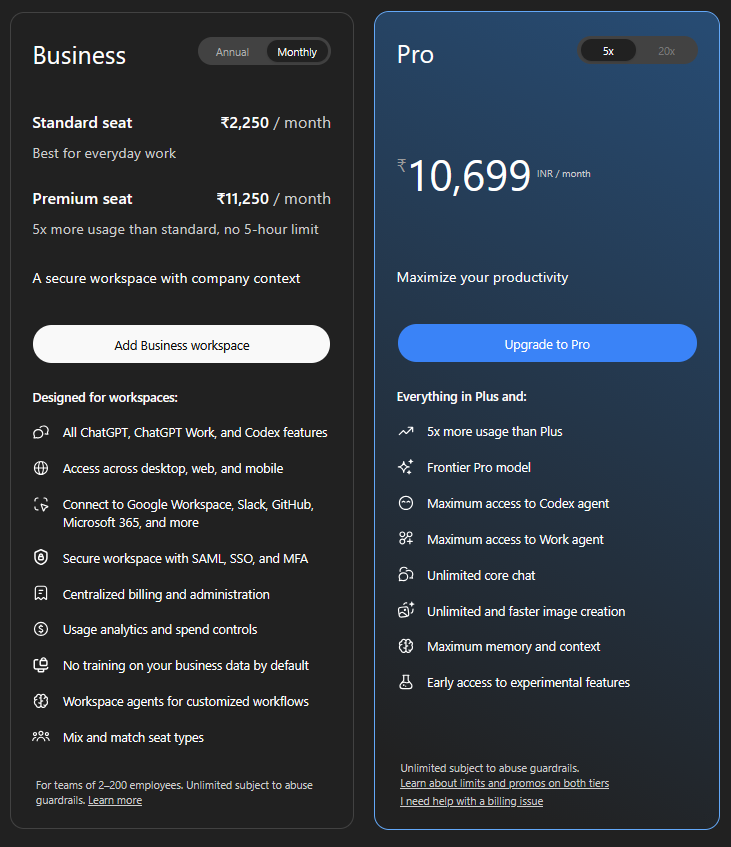Click dollar icon for Usage analytics
The height and width of the screenshot is (847, 731).
(x=41, y=629)
